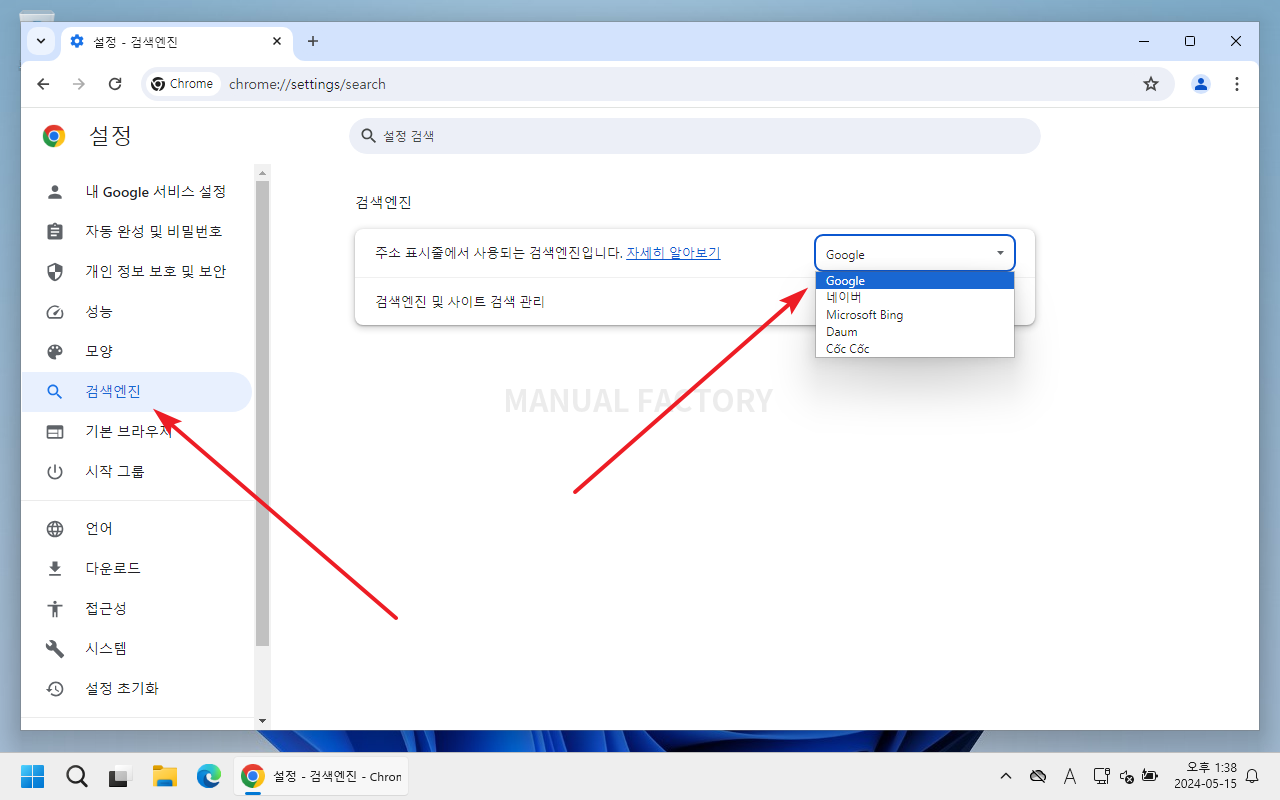Screen dimensions: 1280x800
Task: Click the search engine dropdown showing Google
Action: [915, 254]
